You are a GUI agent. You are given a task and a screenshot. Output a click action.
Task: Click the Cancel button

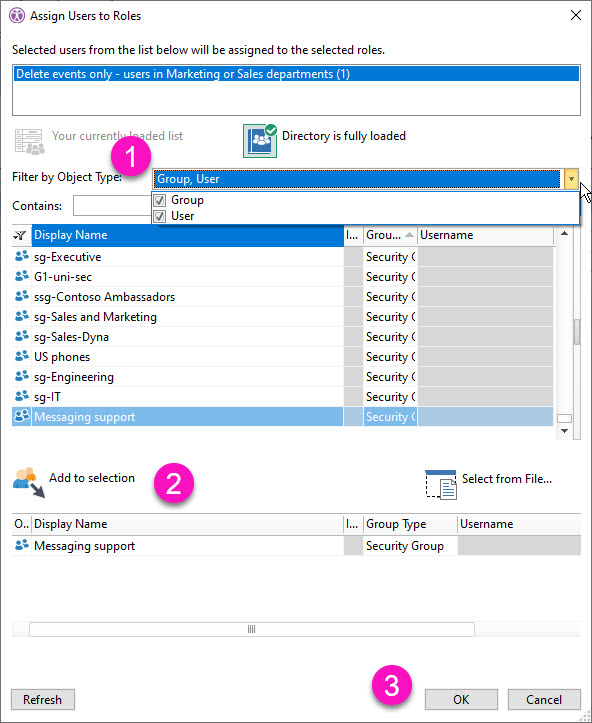point(544,699)
